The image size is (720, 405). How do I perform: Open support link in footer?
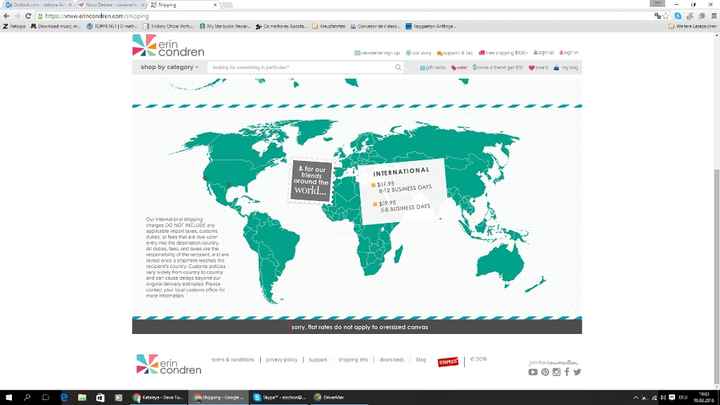pos(318,360)
